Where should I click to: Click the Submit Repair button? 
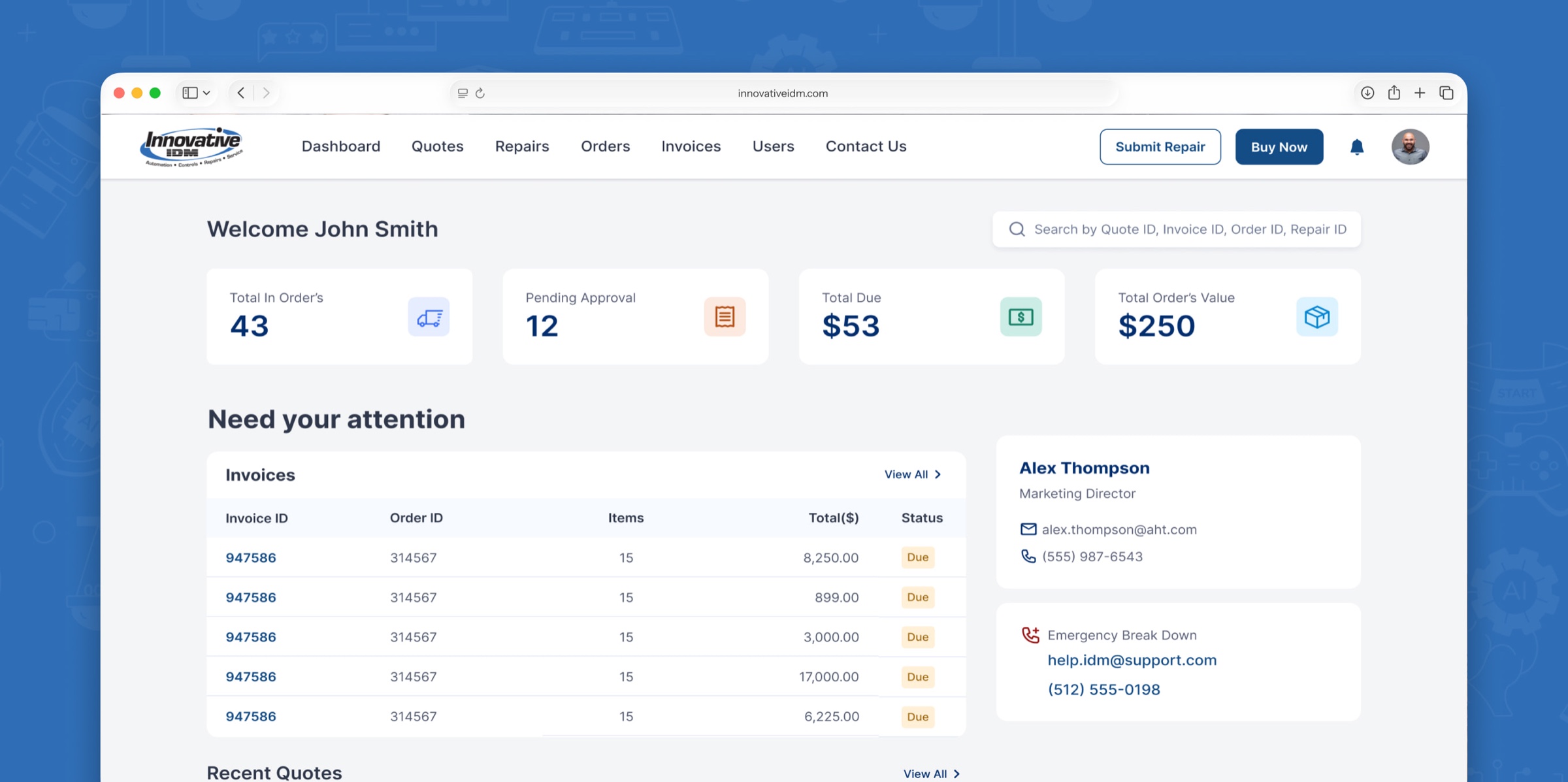tap(1160, 147)
